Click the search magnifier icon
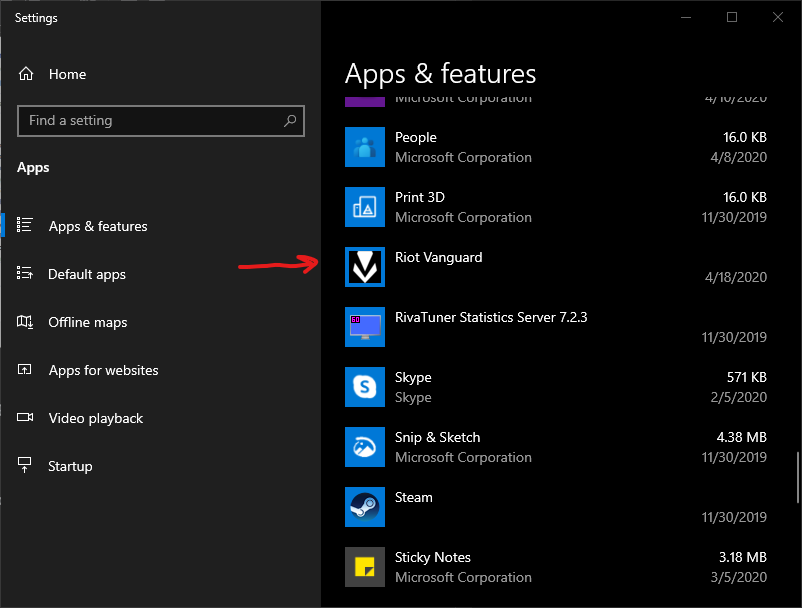The height and width of the screenshot is (608, 802). pos(290,121)
